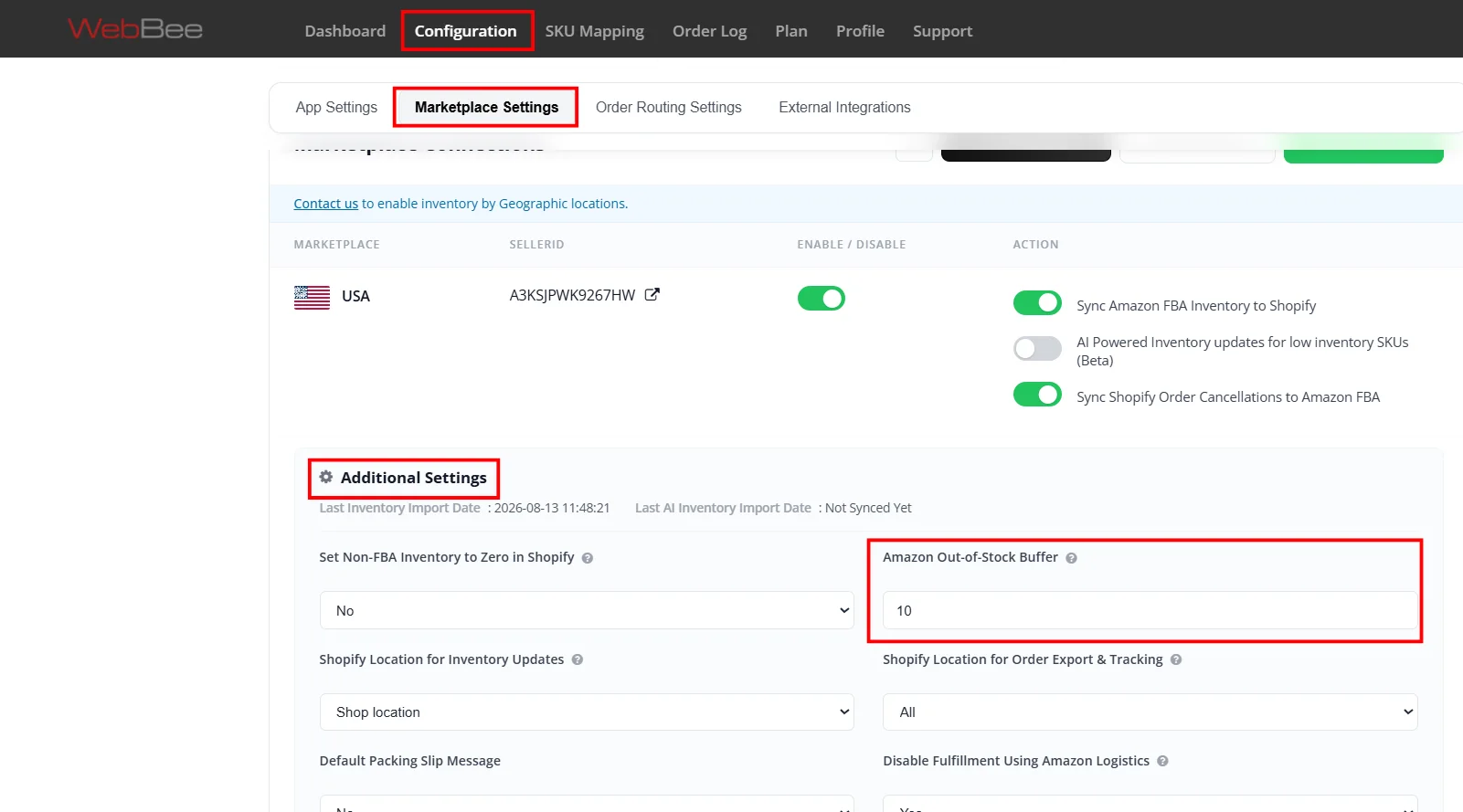Click the MARKETPLACE column header
Image resolution: width=1463 pixels, height=812 pixels.
click(336, 245)
